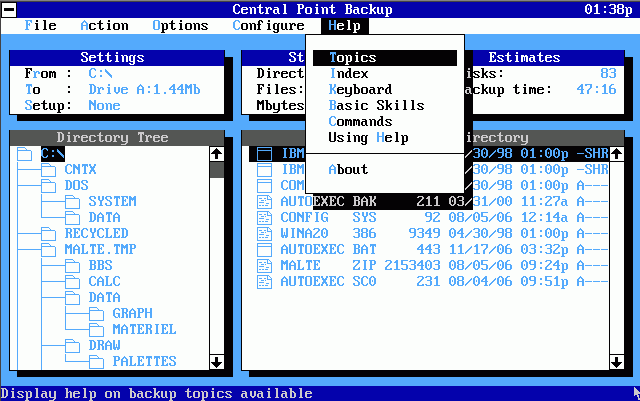Open the File menu
Viewport: 640px width, 401px height.
(40, 25)
